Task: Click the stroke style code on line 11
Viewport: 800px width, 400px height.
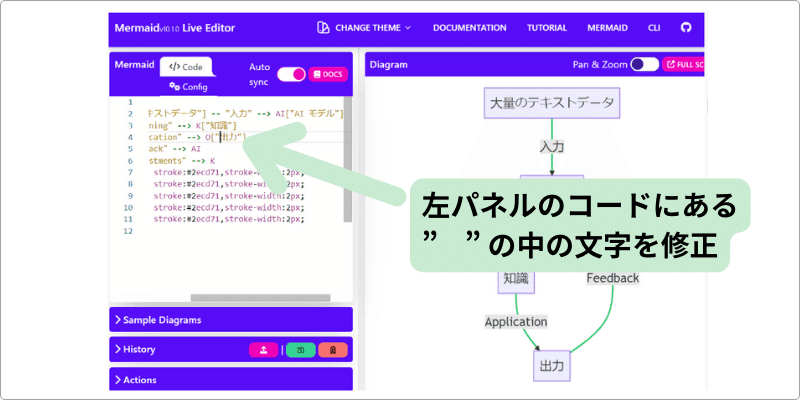Action: pyautogui.click(x=229, y=219)
